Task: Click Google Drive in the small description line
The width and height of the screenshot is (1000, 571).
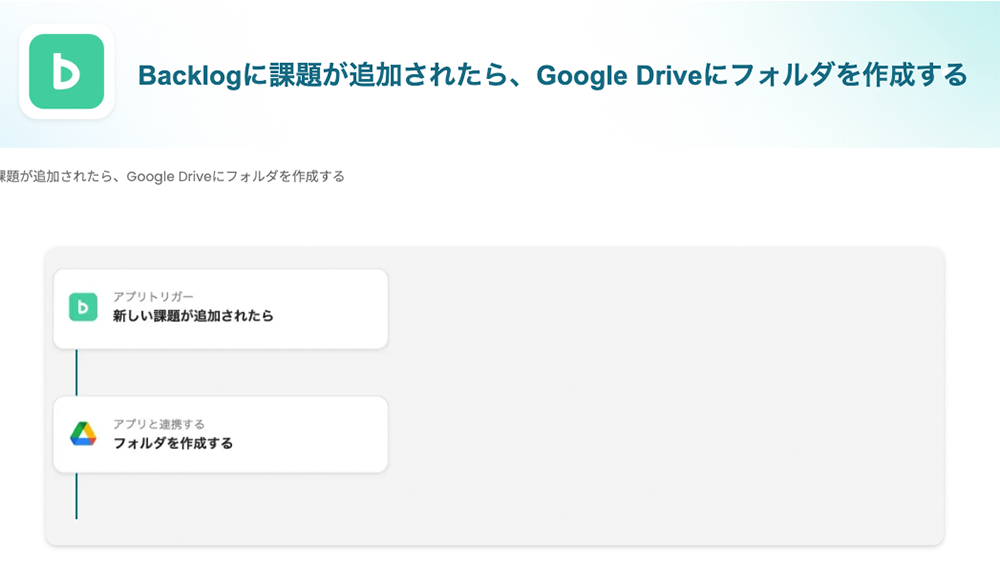Action: click(170, 177)
